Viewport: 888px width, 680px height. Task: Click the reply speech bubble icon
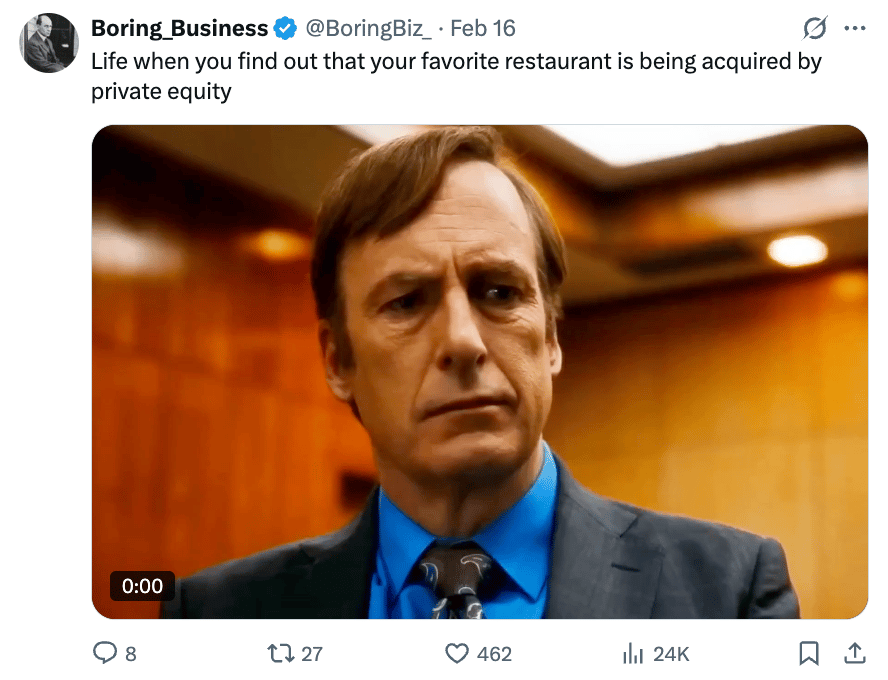[x=105, y=653]
